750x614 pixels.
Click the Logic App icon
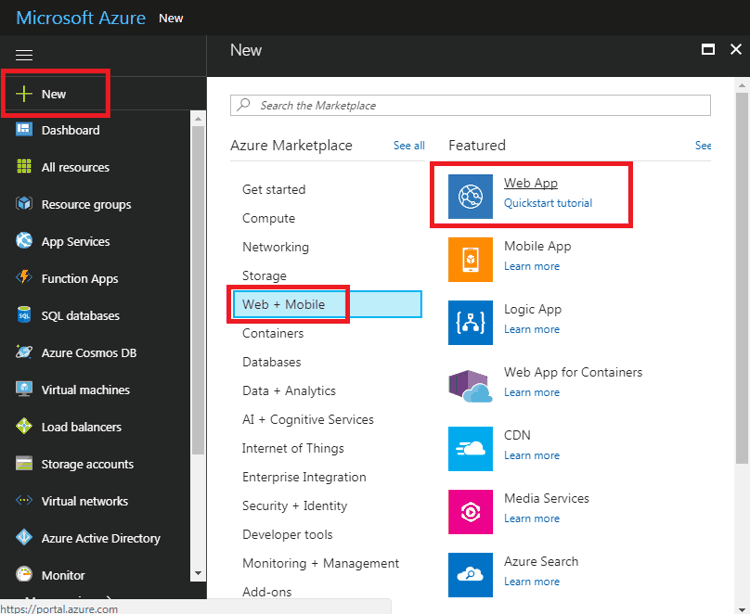click(x=470, y=322)
